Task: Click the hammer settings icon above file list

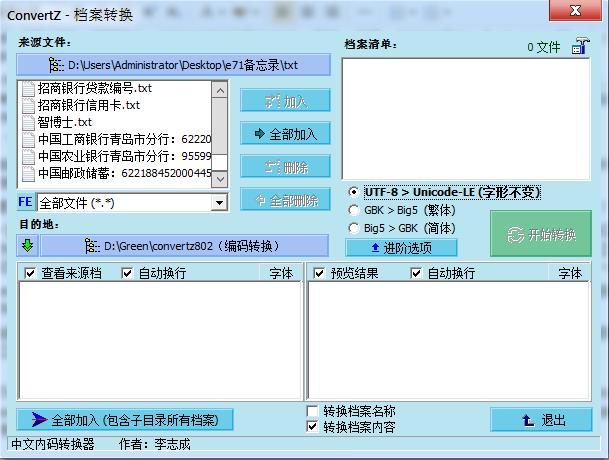Action: [x=581, y=46]
